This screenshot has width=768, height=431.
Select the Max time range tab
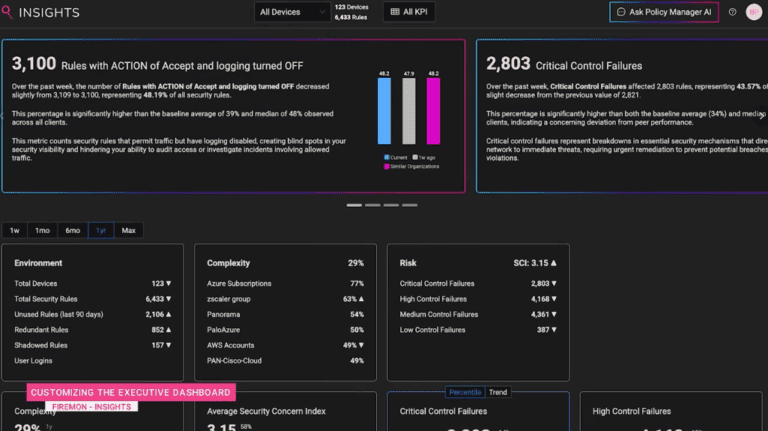(x=128, y=230)
